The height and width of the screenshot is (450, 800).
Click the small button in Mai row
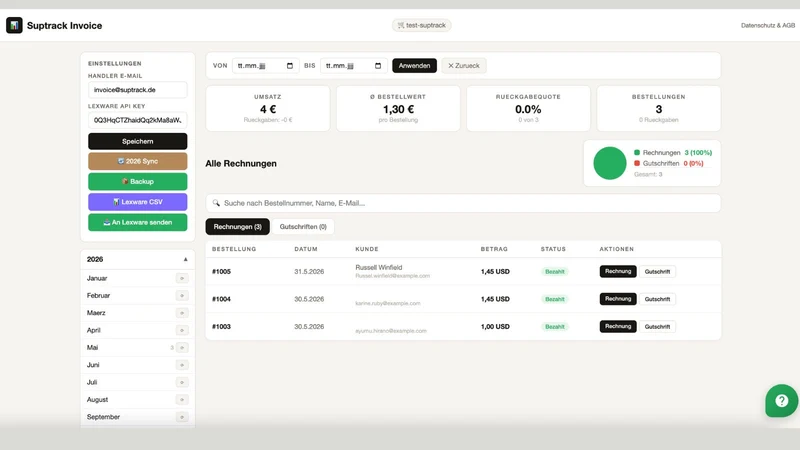coord(182,347)
